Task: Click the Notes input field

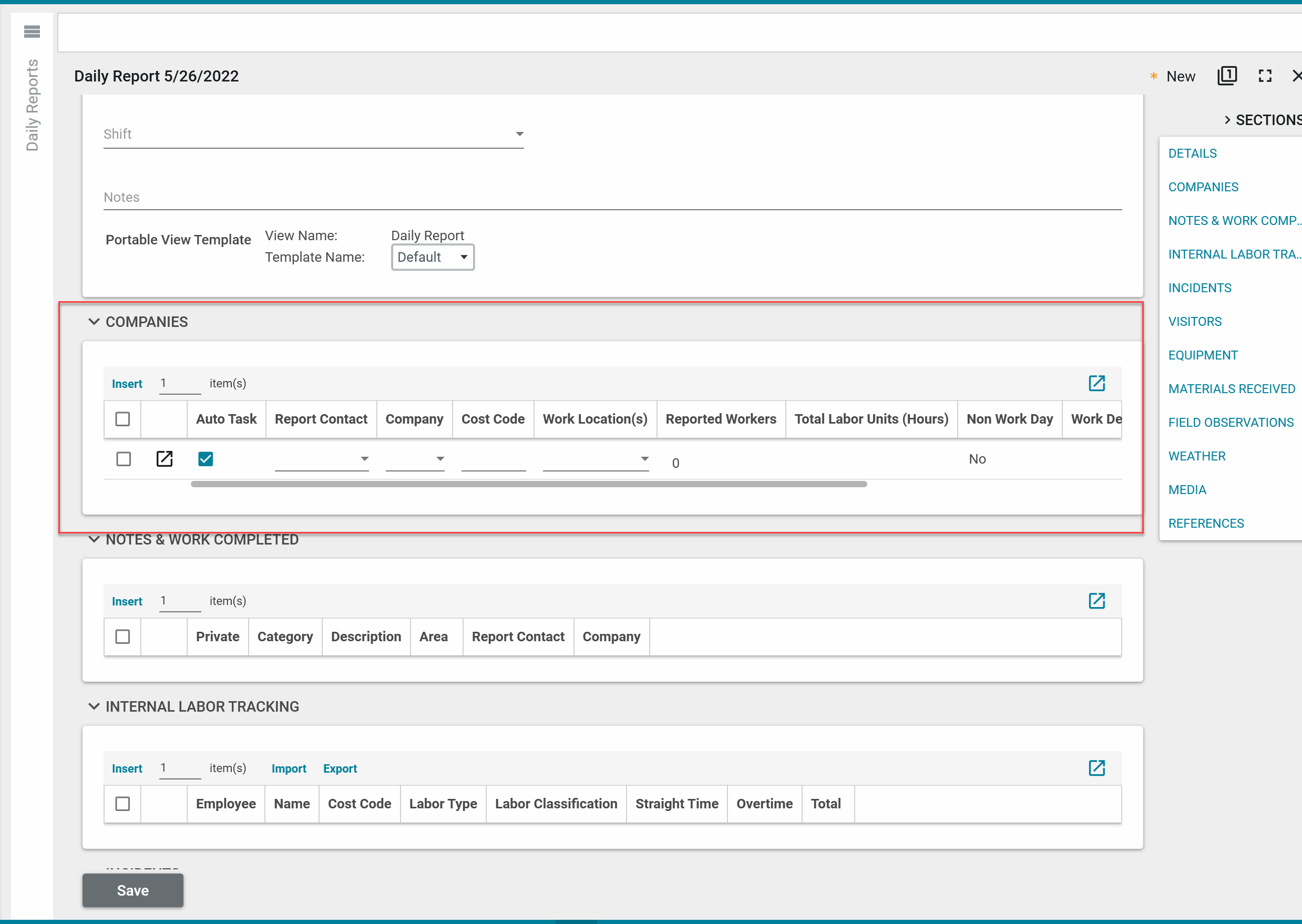Action: tap(612, 198)
